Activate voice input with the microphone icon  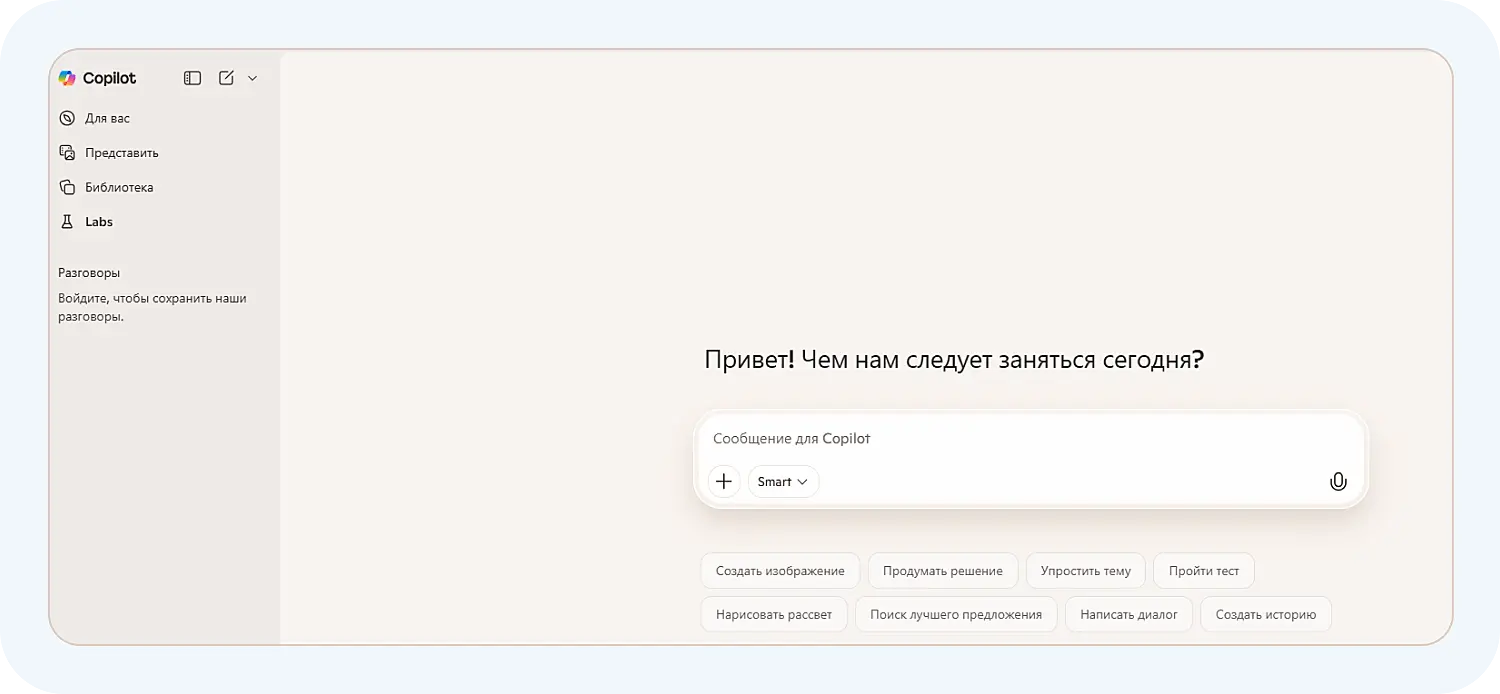1338,481
